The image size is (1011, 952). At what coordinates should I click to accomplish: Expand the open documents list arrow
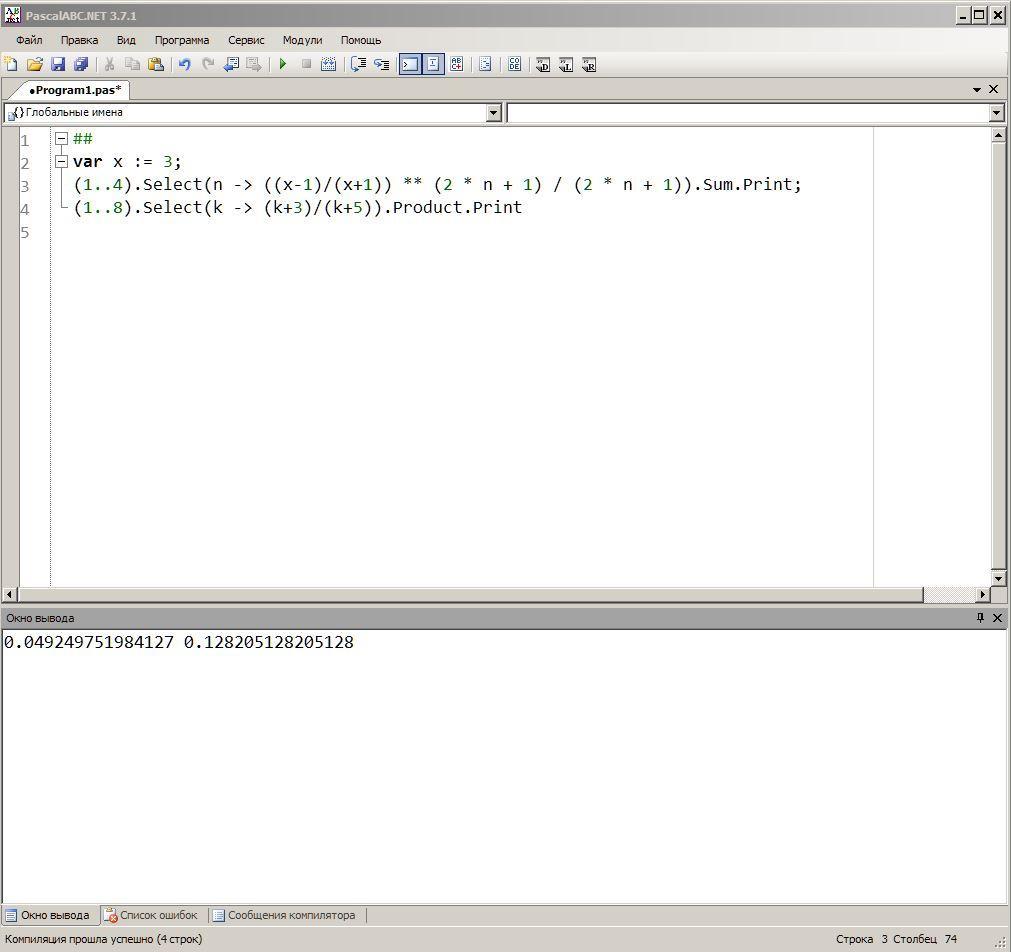point(977,89)
